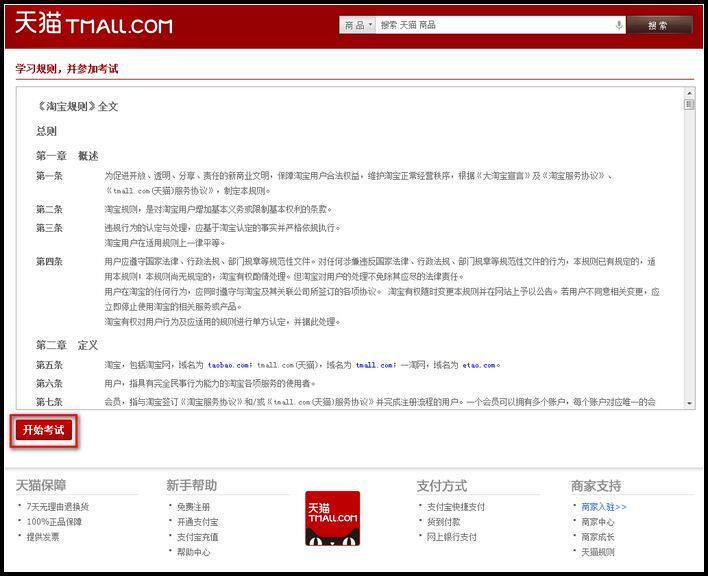Open 商家成长 footer link

tap(598, 537)
